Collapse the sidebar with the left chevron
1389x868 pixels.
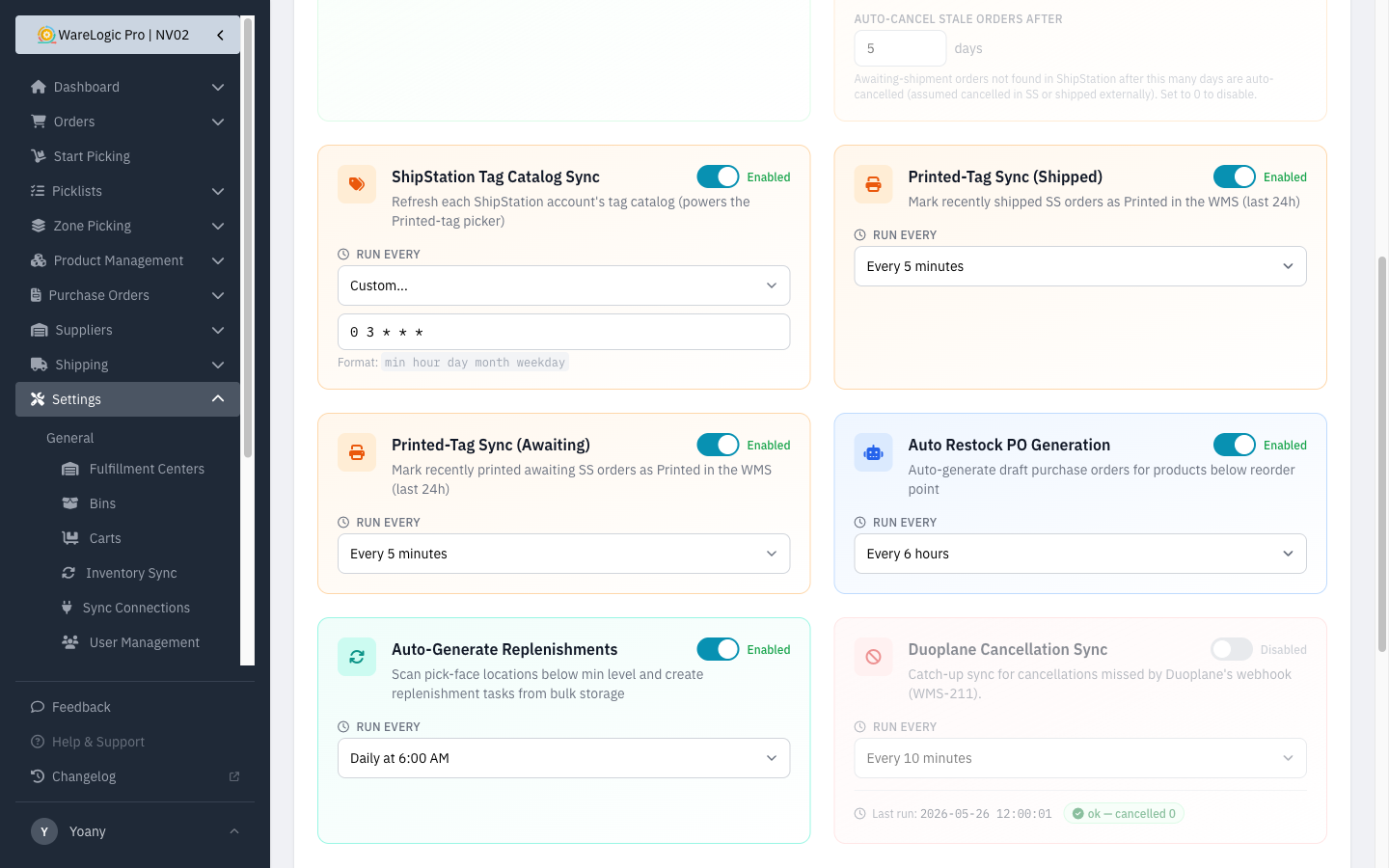[220, 35]
